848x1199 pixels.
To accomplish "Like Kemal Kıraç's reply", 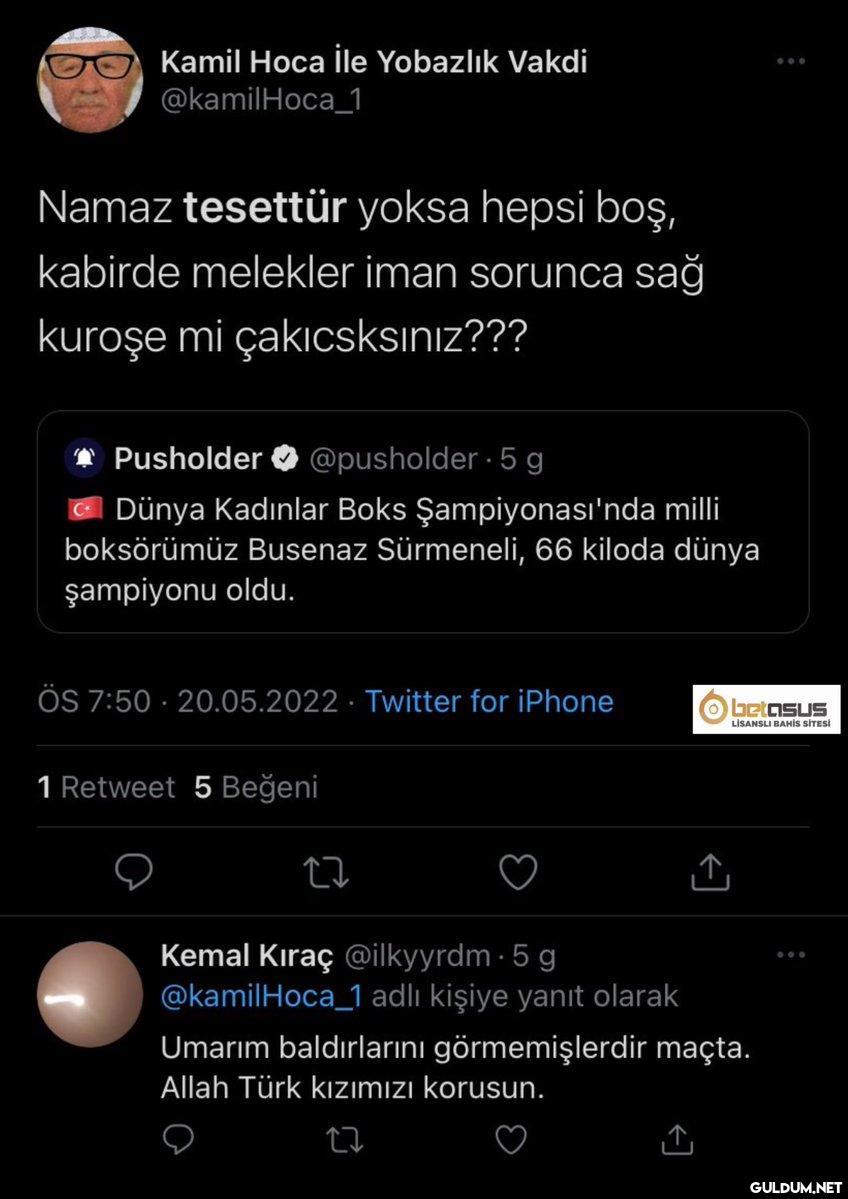I will tap(511, 1138).
